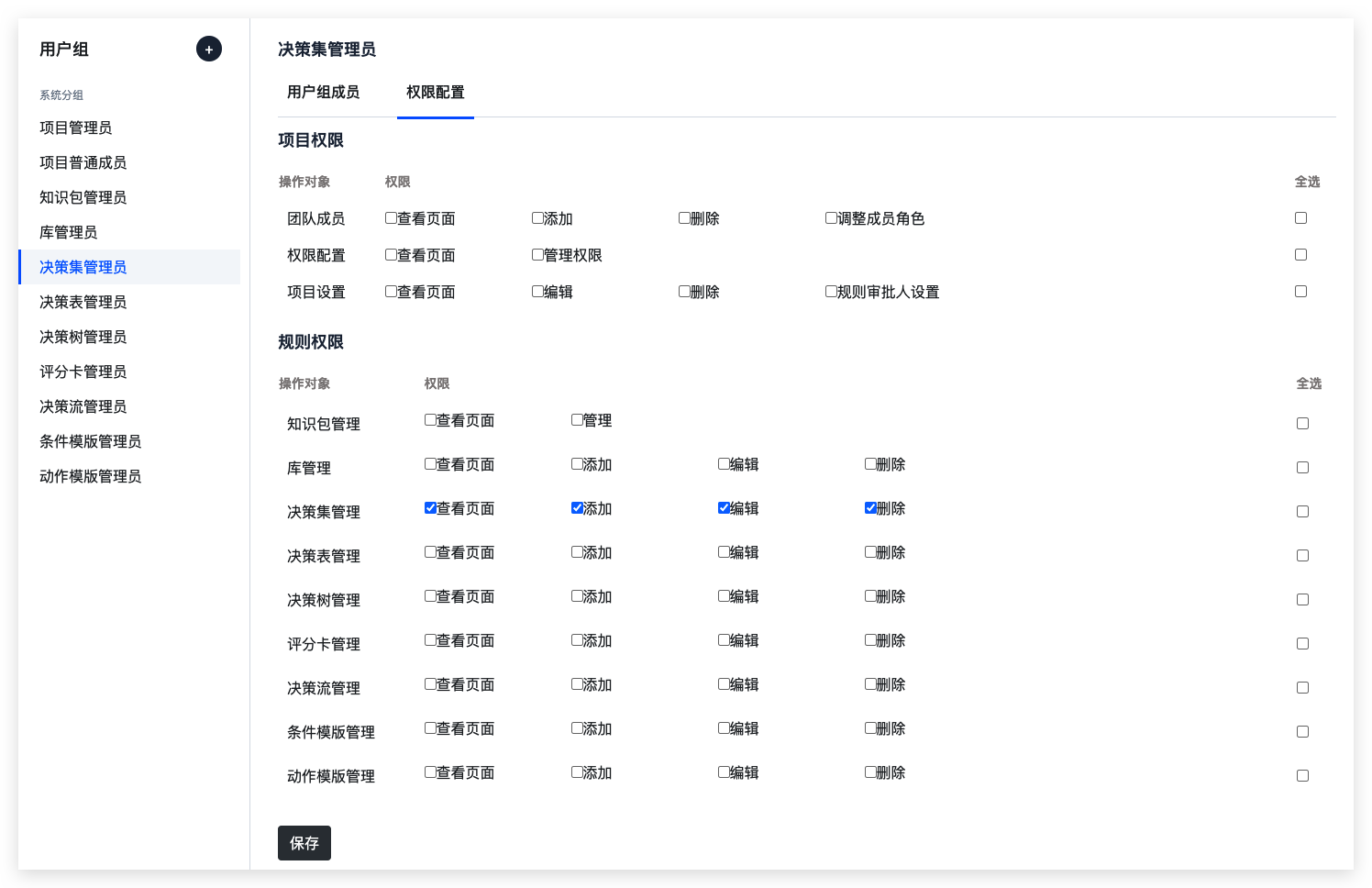Toggle 全选 checkbox for 决策集管理 row
This screenshot has width=1372, height=888.
click(x=1302, y=512)
